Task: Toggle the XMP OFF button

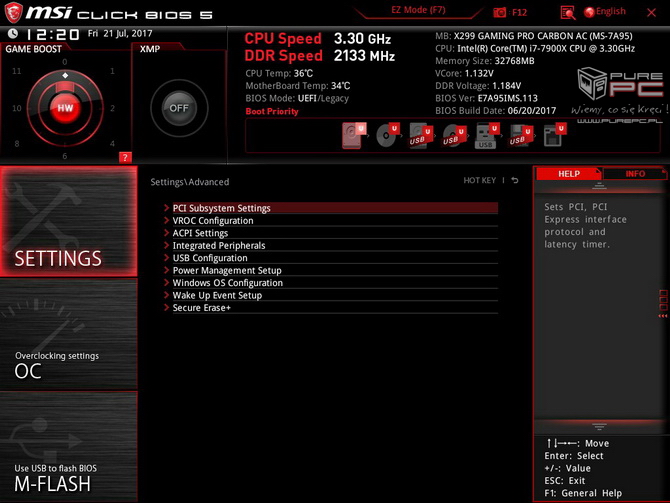Action: [179, 108]
